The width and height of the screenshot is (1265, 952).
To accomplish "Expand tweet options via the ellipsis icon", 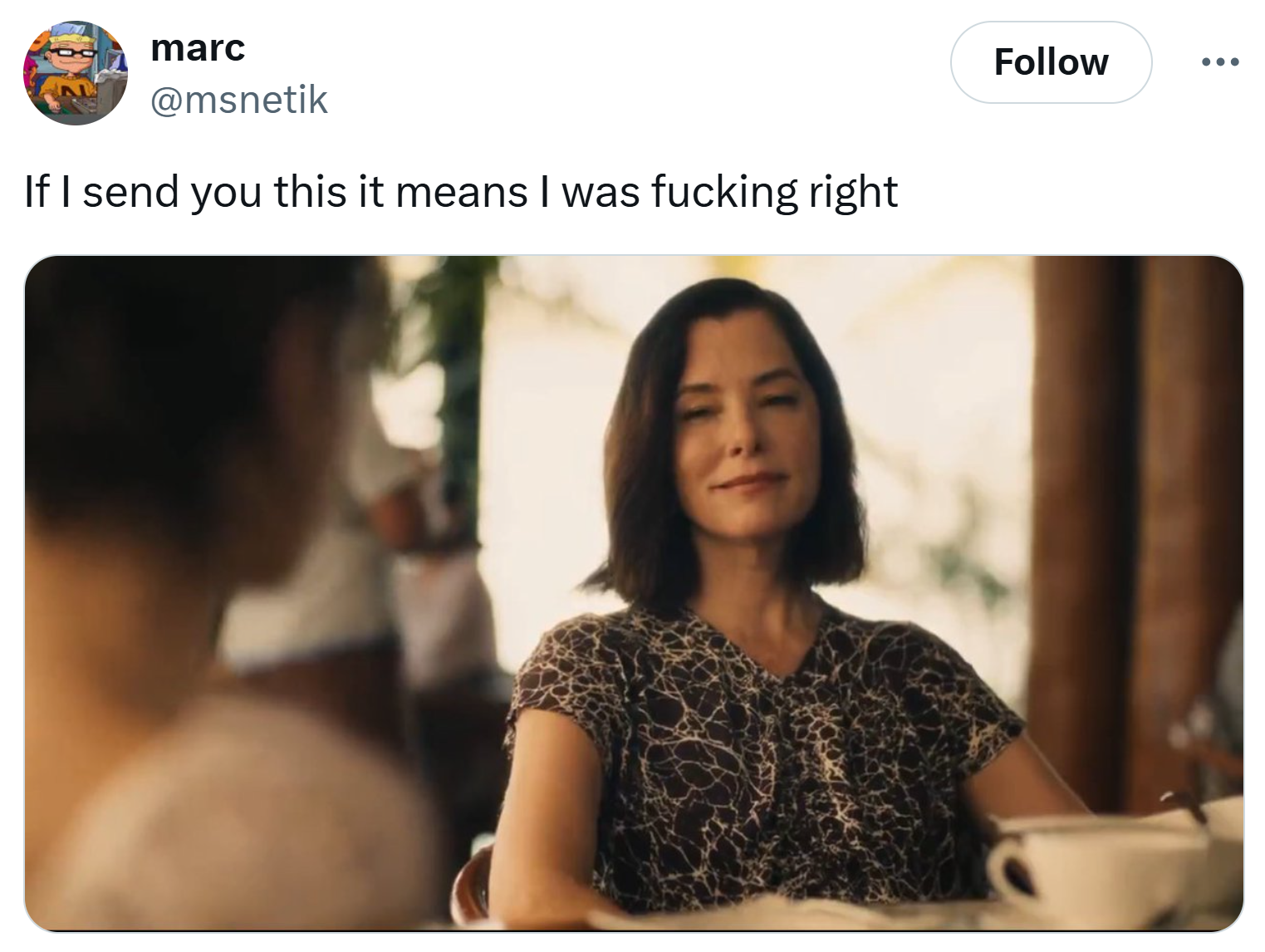I will click(1220, 62).
